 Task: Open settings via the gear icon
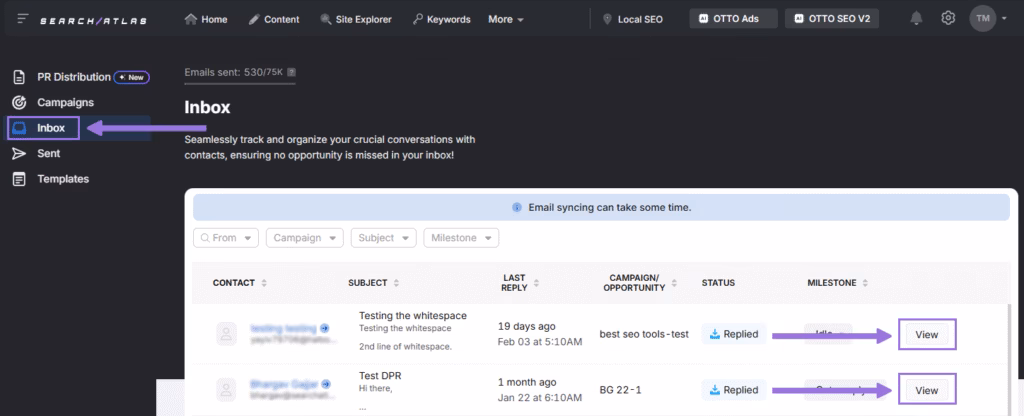tap(948, 19)
